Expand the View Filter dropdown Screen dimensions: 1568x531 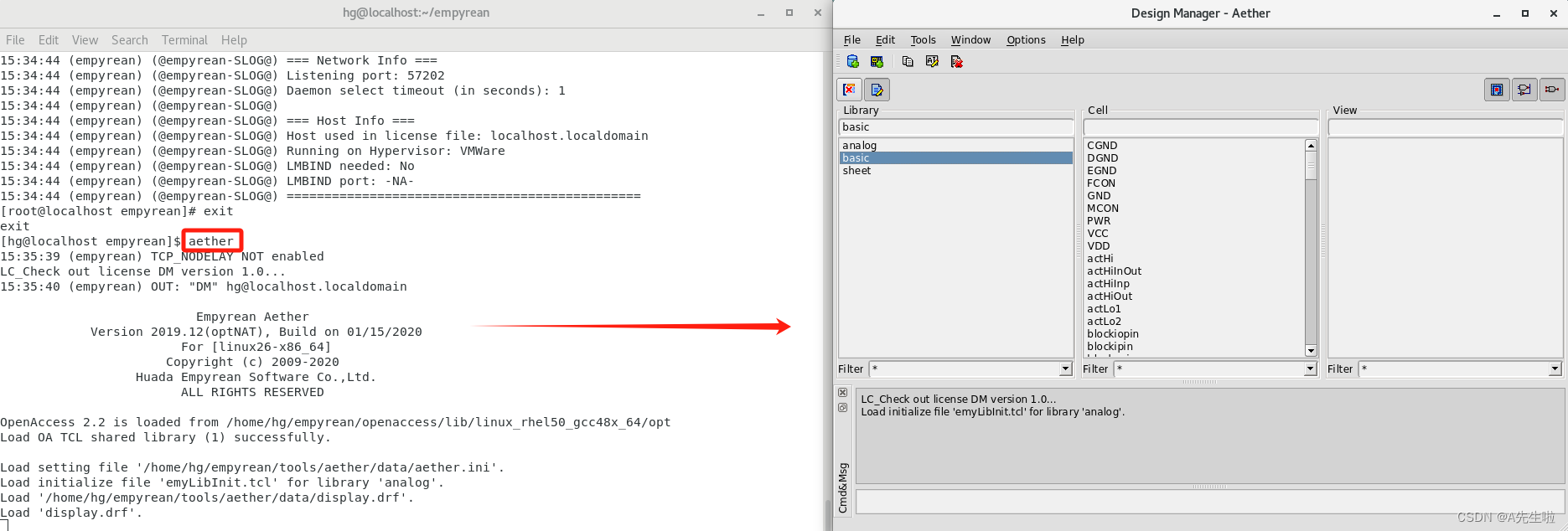coord(1555,369)
